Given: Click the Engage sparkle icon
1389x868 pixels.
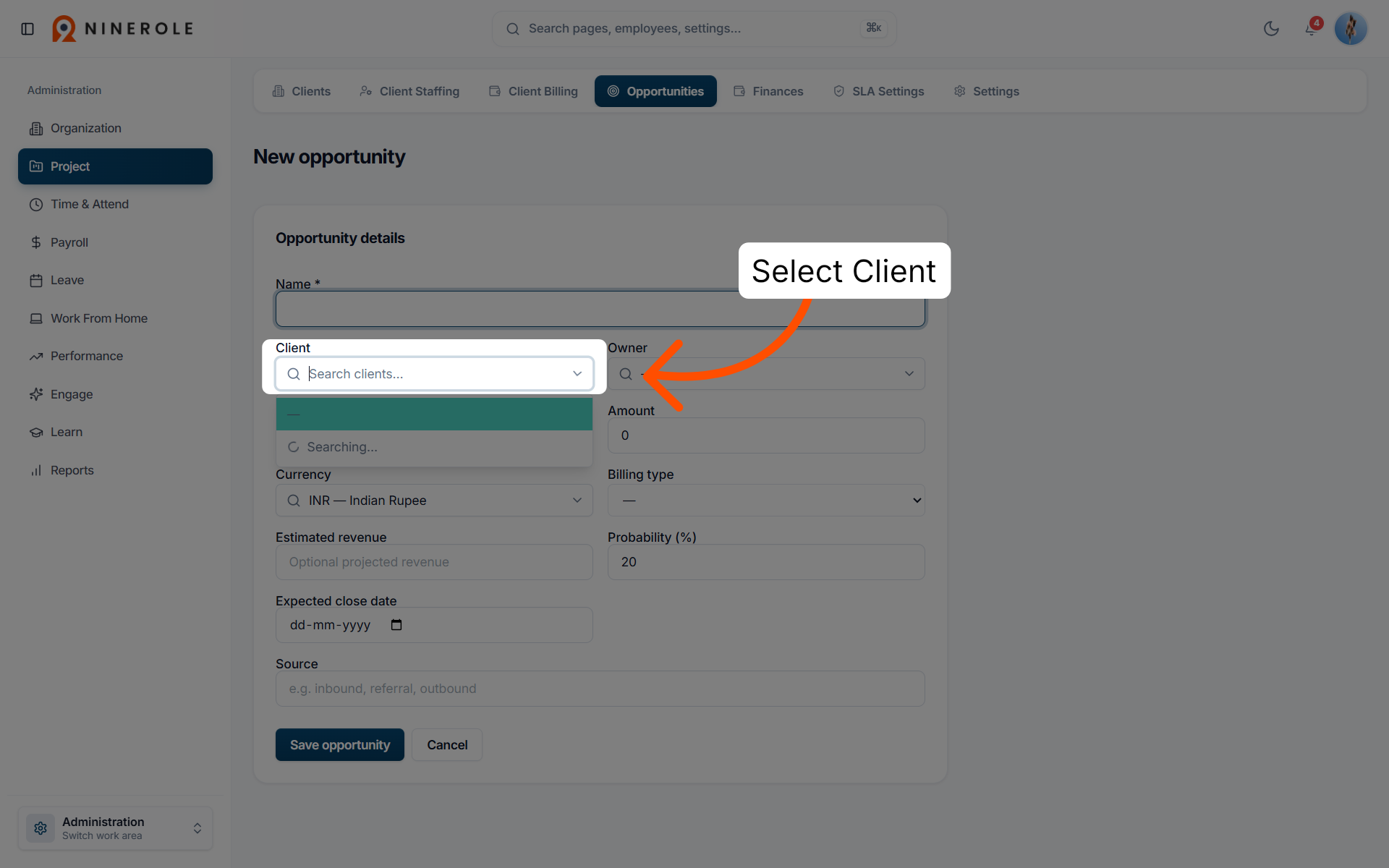Looking at the screenshot, I should coord(36,394).
